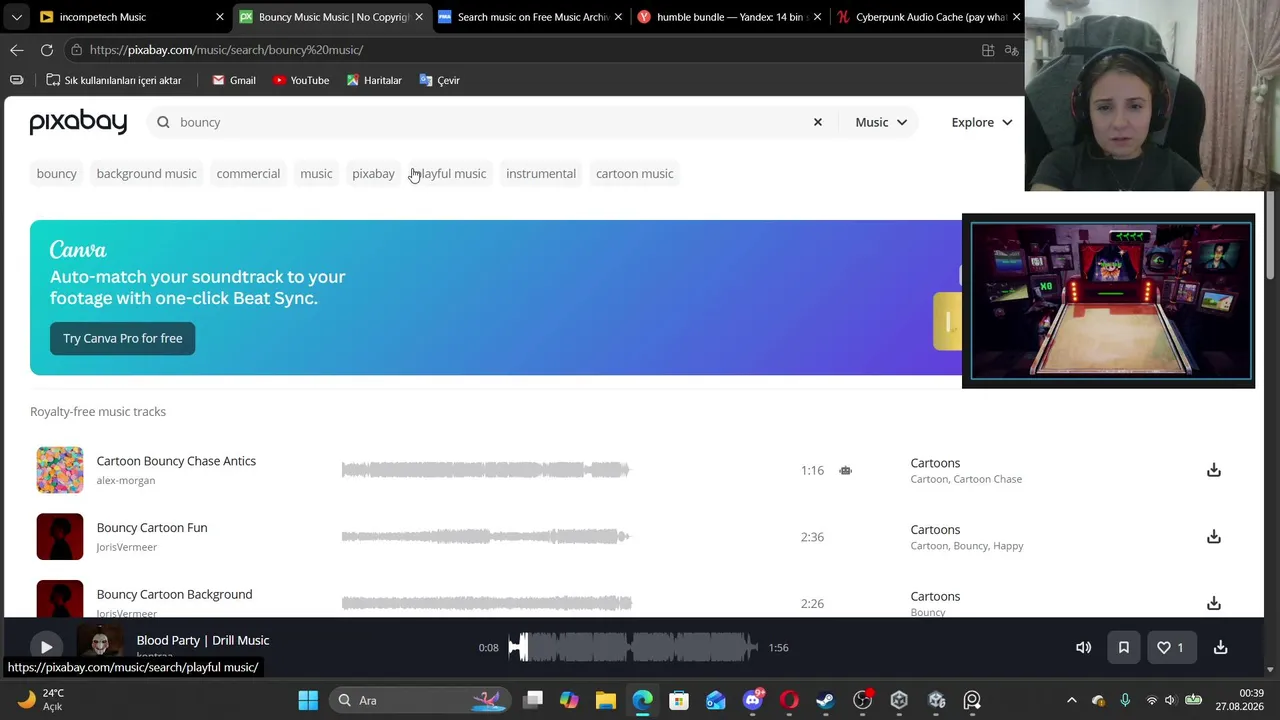Open the Gmail bookmark
Viewport: 1280px width, 720px height.
tap(233, 80)
